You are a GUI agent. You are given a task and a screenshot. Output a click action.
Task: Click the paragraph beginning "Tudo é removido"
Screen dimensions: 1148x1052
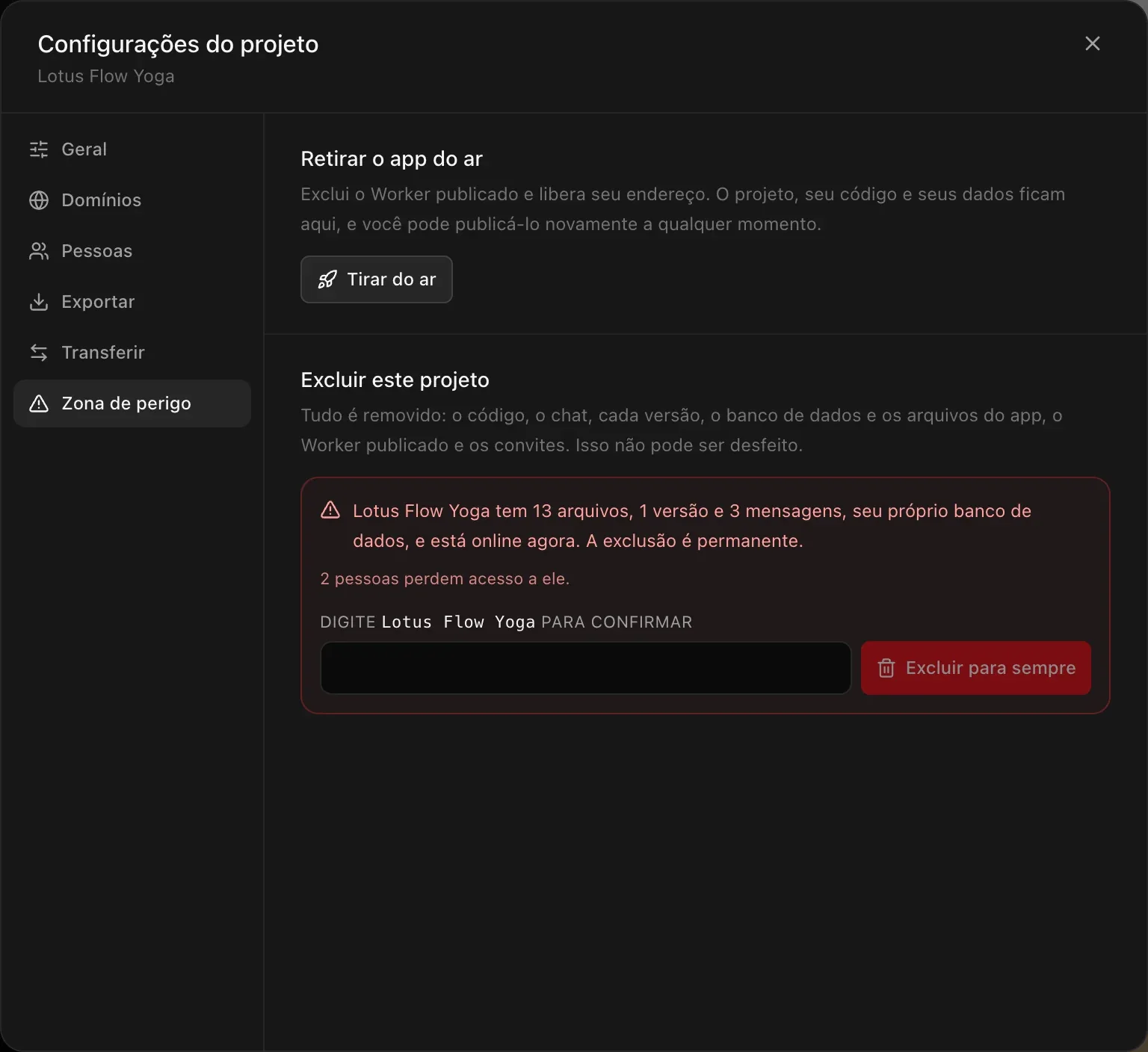(682, 430)
